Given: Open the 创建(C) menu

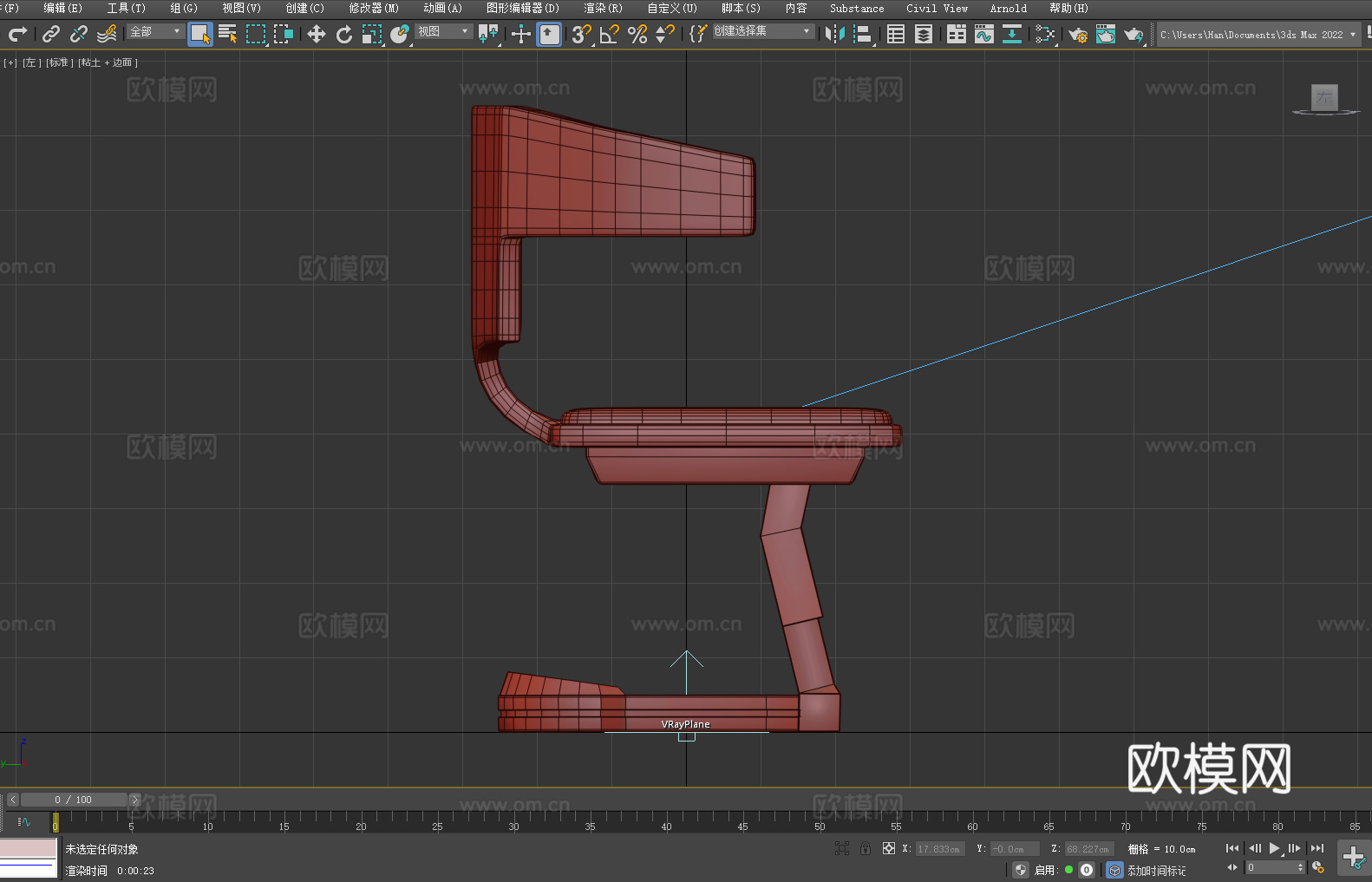Looking at the screenshot, I should [305, 9].
